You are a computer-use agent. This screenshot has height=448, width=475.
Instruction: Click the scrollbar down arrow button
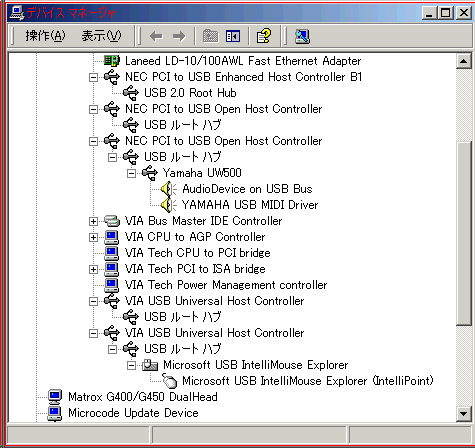pos(464,414)
